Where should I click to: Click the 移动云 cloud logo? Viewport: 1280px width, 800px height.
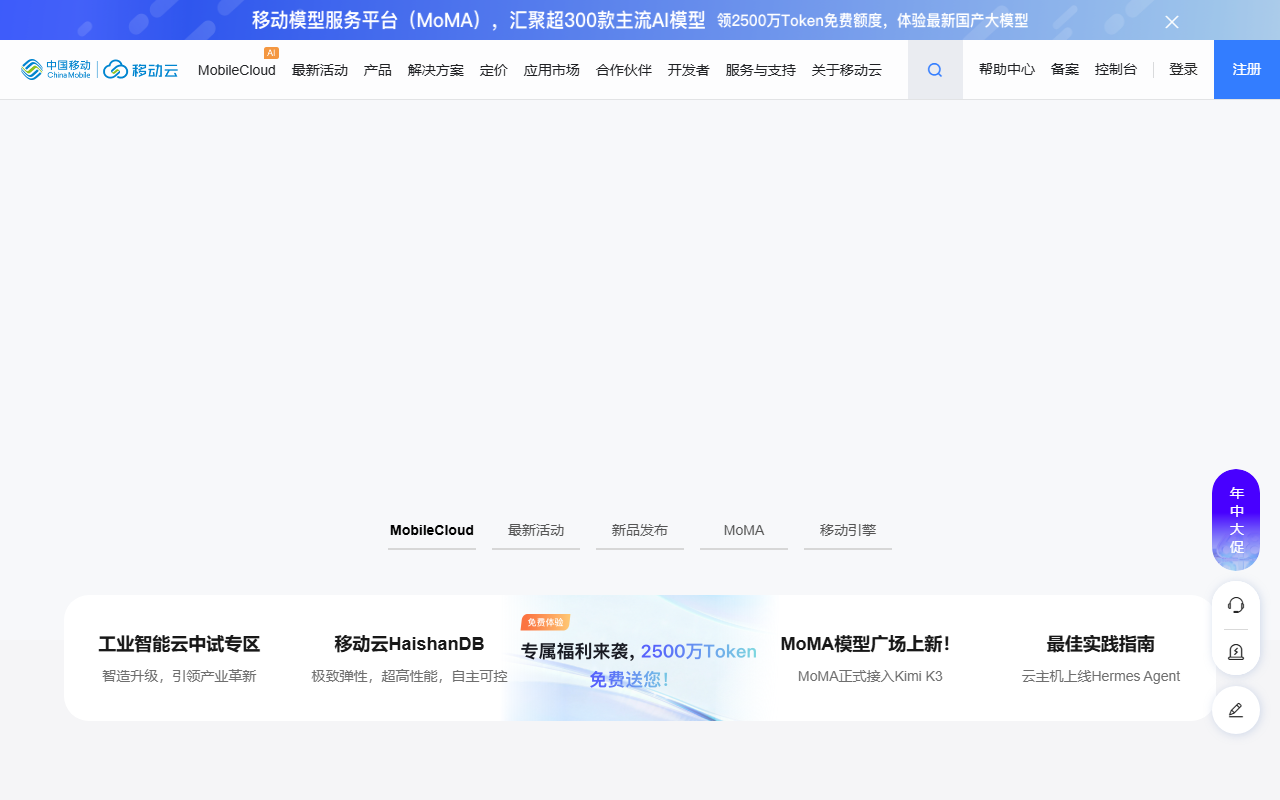point(141,69)
